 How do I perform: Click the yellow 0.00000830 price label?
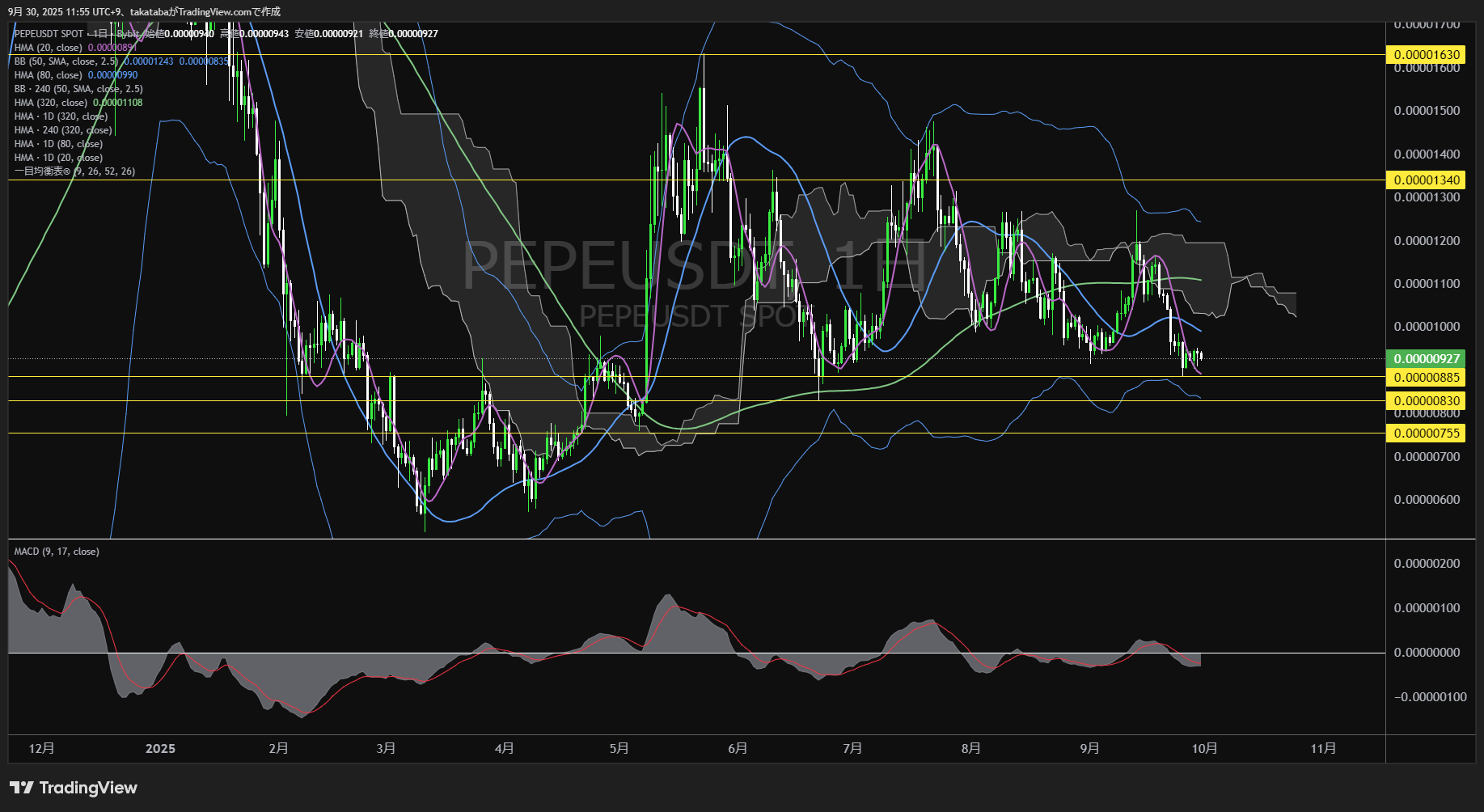tap(1427, 401)
